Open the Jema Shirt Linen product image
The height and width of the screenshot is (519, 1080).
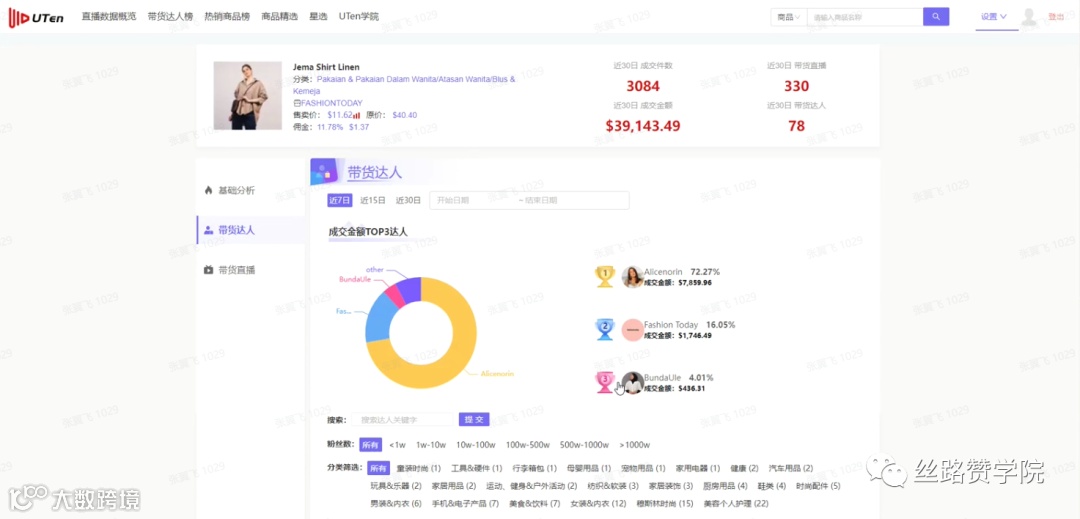247,96
